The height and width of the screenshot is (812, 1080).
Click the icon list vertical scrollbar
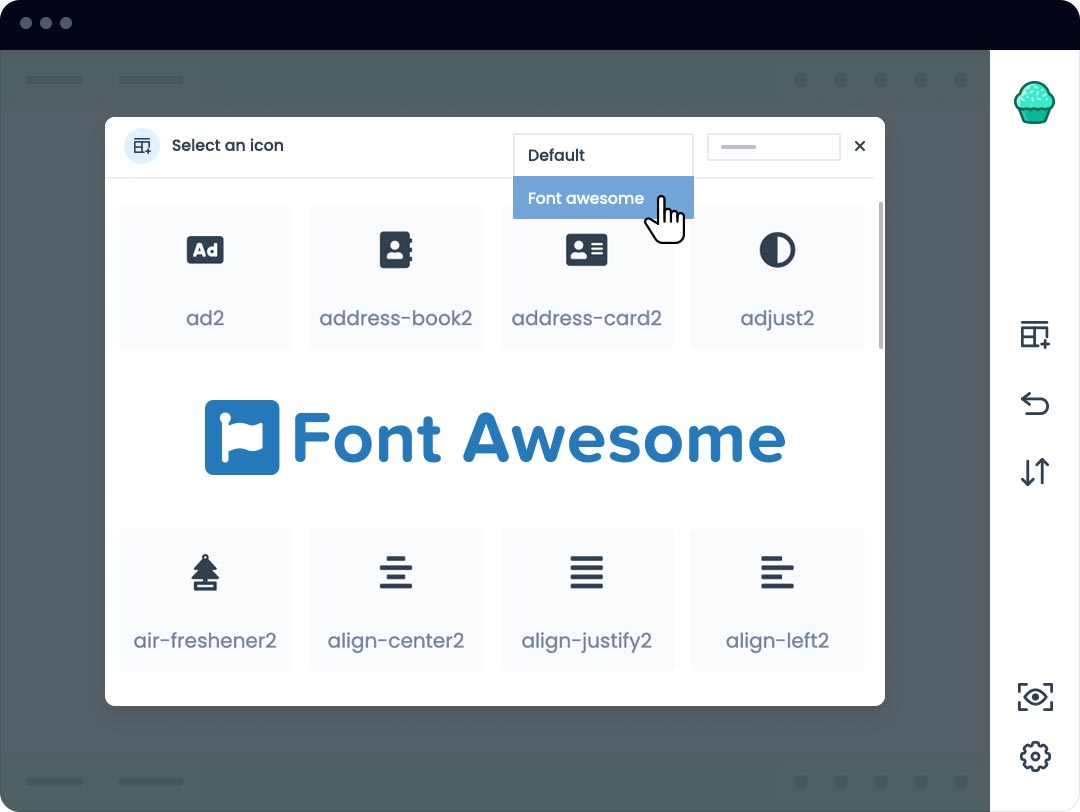(880, 275)
